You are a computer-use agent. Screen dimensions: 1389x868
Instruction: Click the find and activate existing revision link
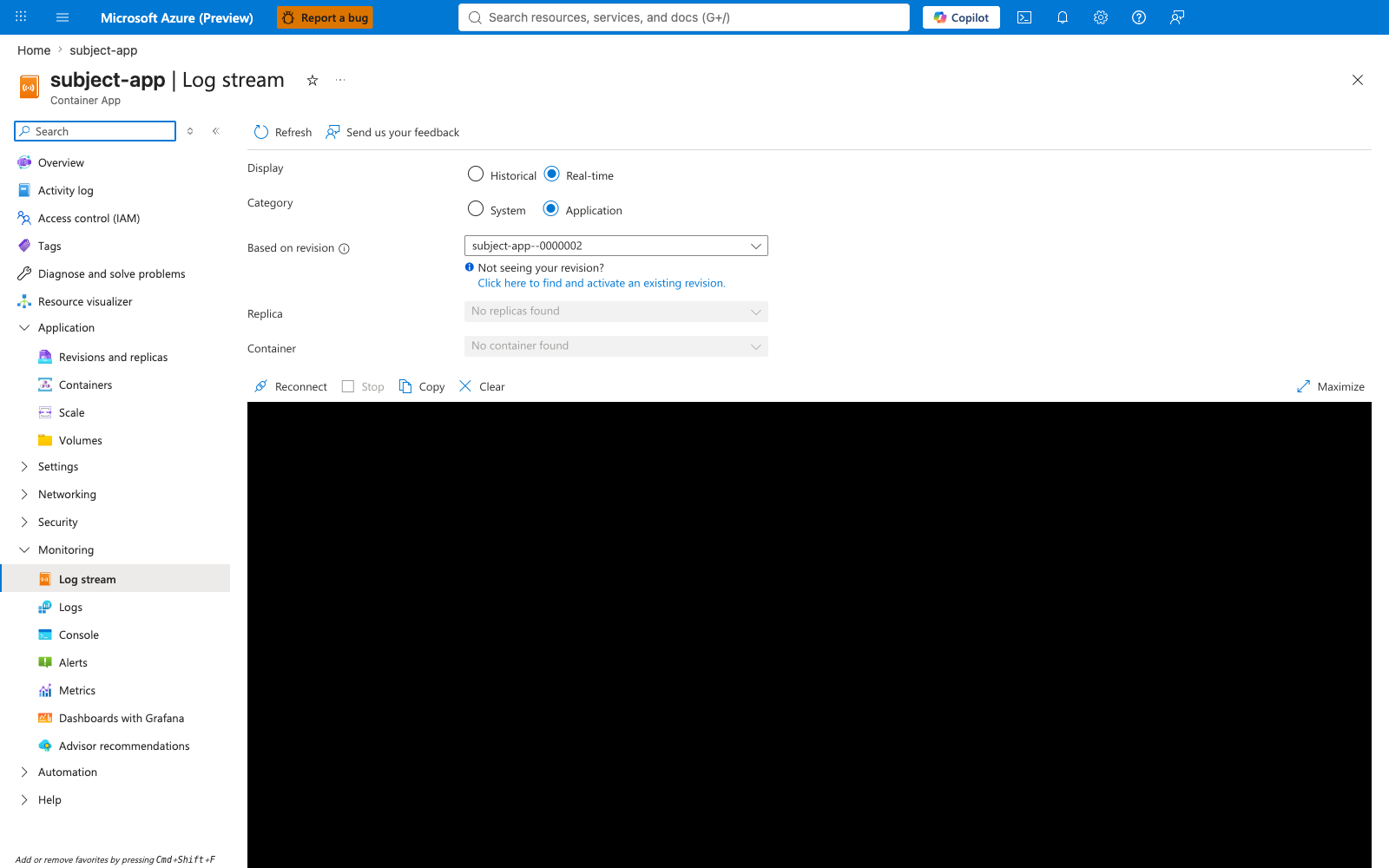[x=602, y=283]
